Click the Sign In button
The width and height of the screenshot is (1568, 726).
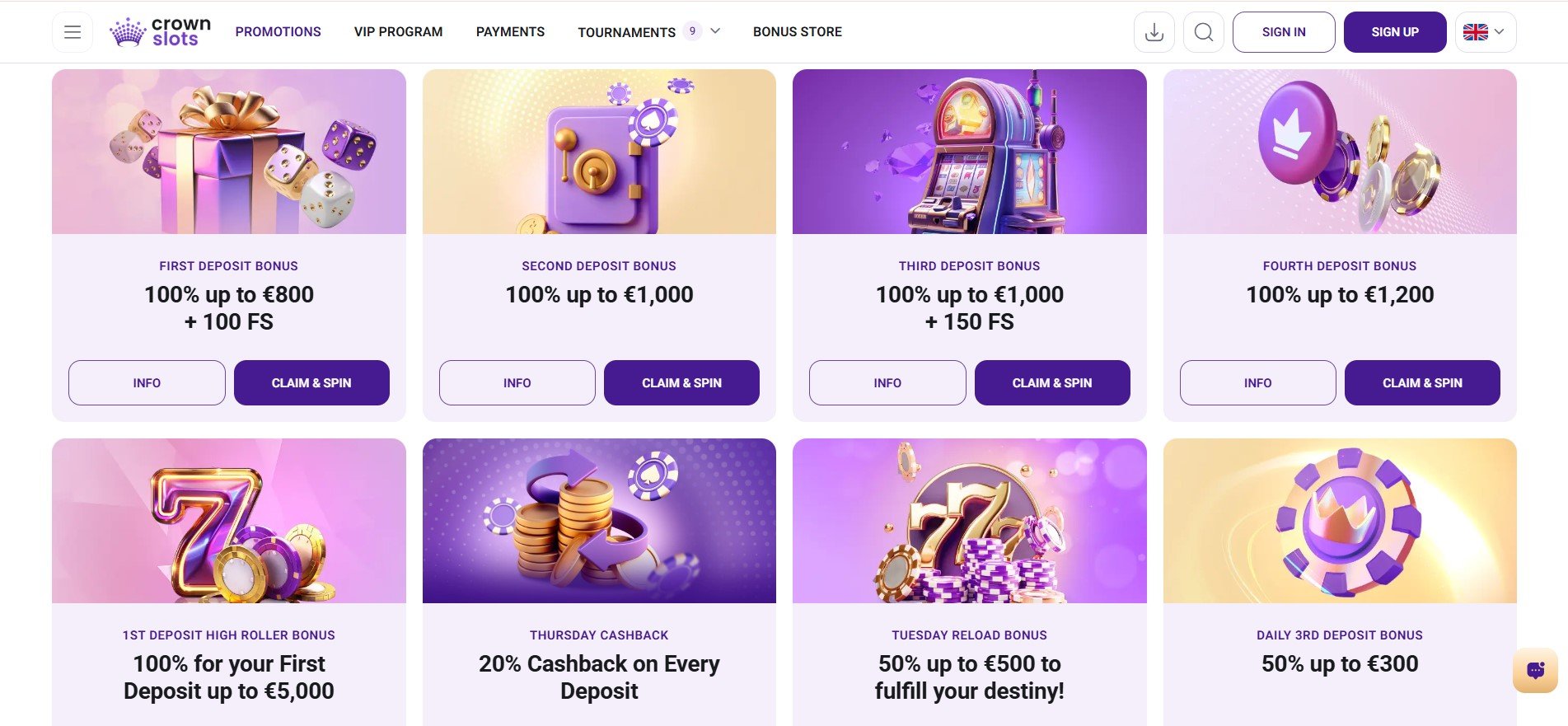pyautogui.click(x=1284, y=32)
